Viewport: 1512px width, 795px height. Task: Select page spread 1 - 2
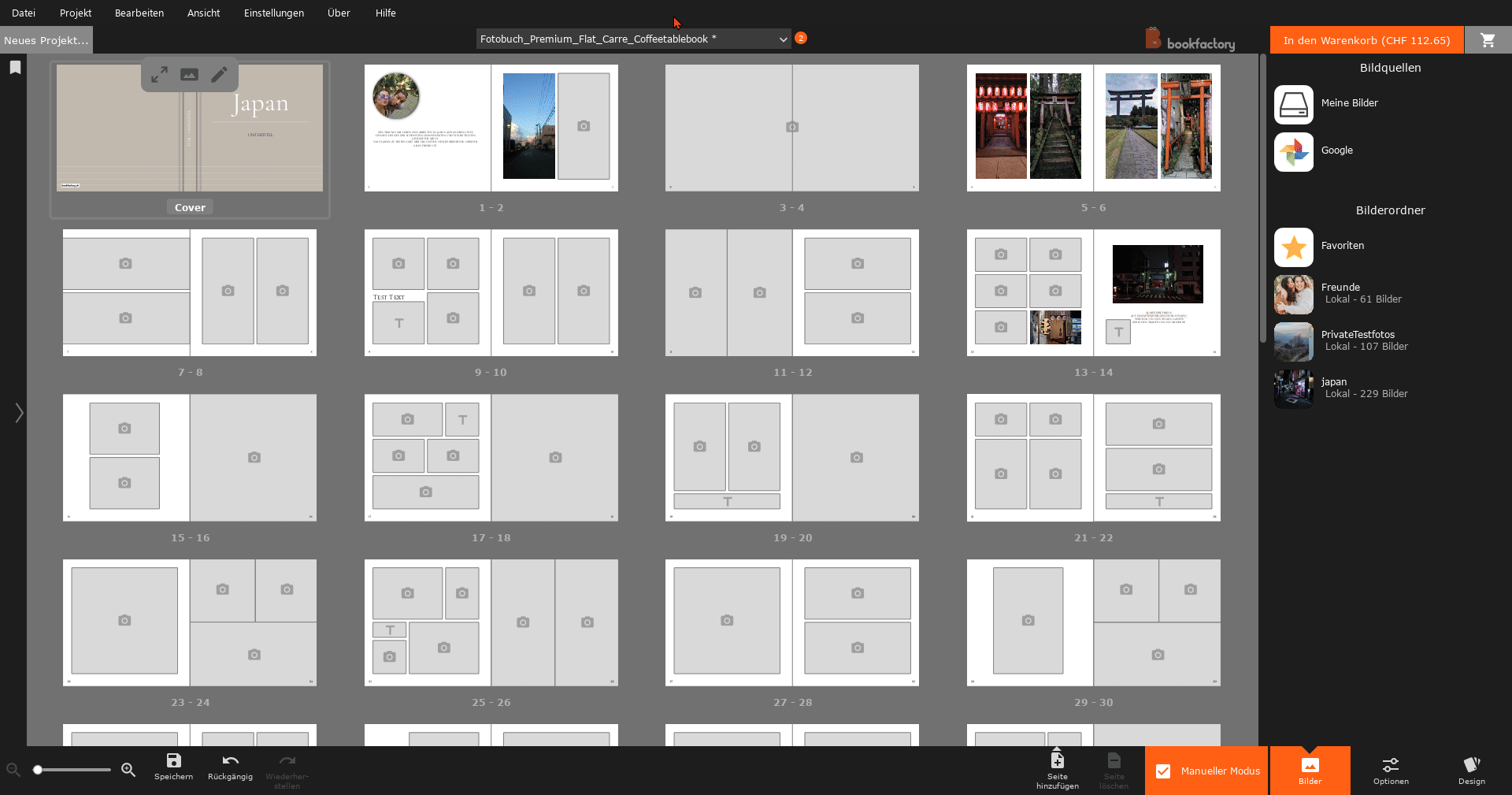point(491,128)
